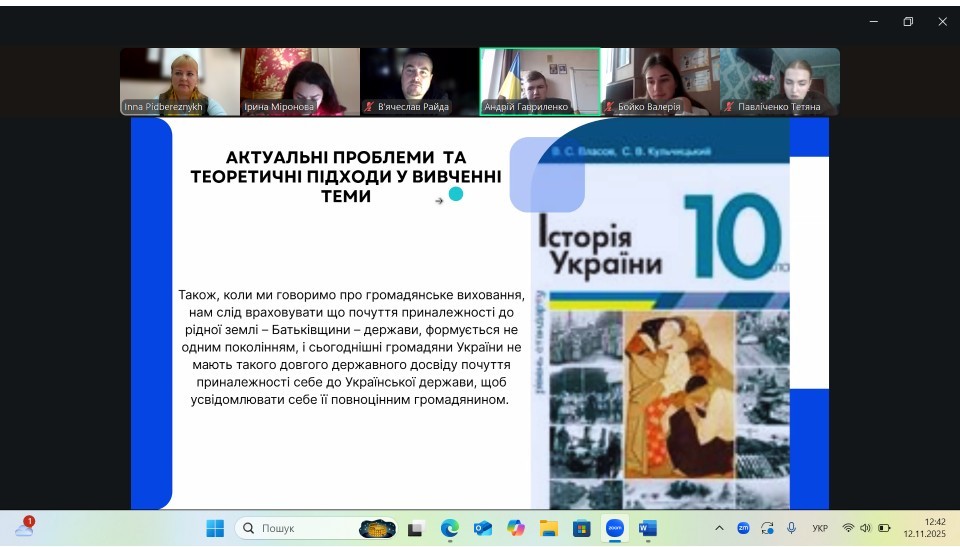The height and width of the screenshot is (547, 960).
Task: Open File Explorer from the taskbar
Action: [x=548, y=528]
